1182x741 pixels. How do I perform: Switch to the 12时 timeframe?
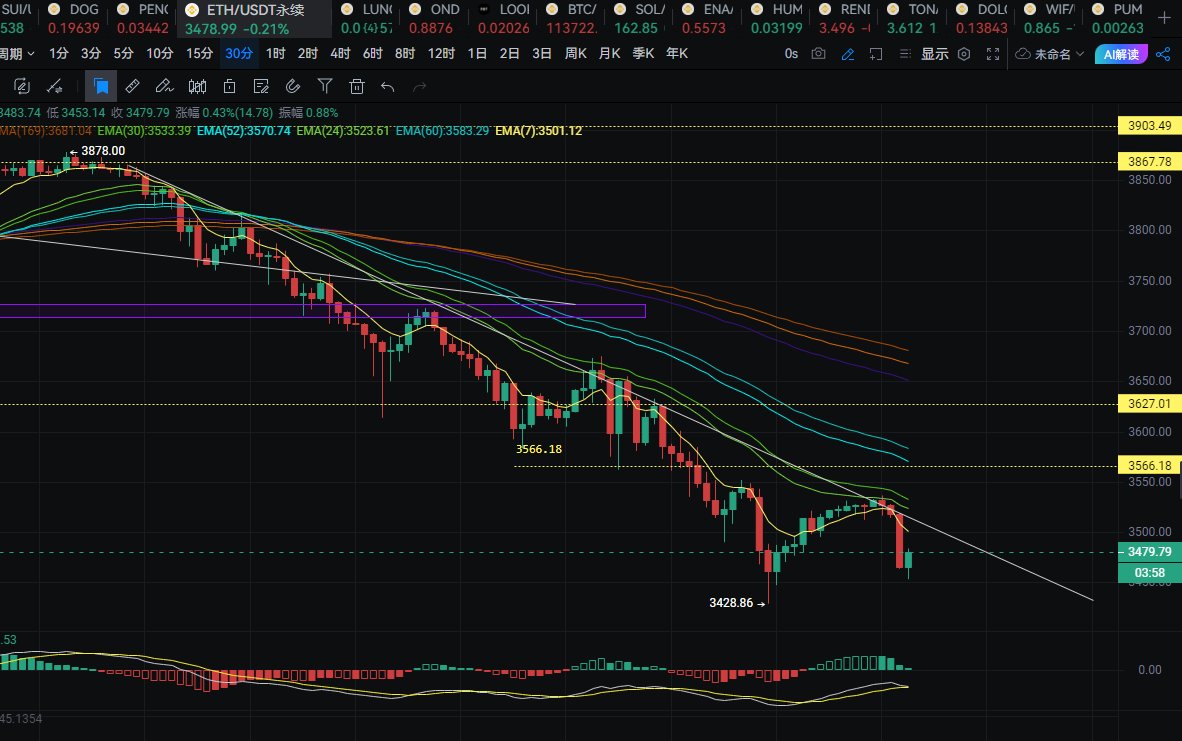[x=441, y=54]
